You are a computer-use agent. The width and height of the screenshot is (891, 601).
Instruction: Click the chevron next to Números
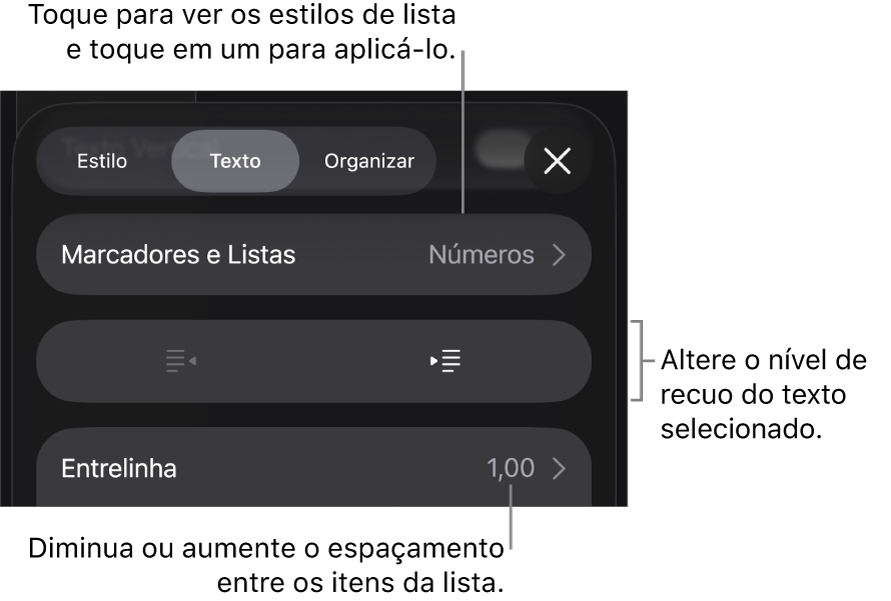[559, 255]
